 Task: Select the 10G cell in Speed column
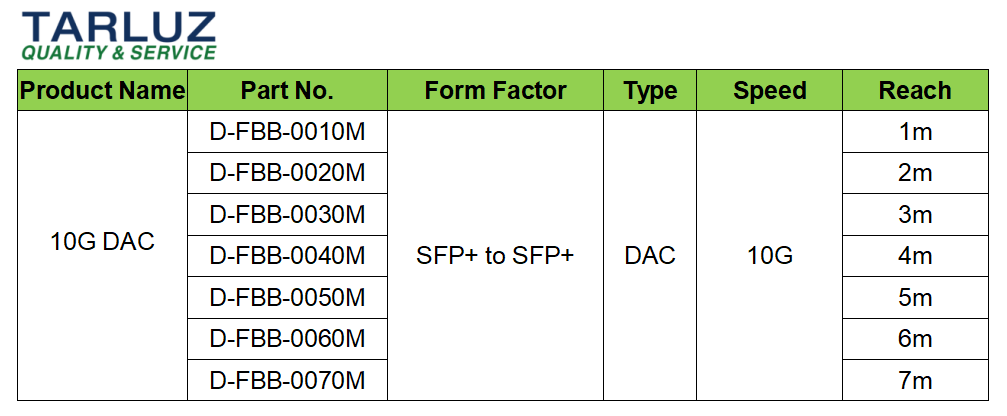(769, 256)
